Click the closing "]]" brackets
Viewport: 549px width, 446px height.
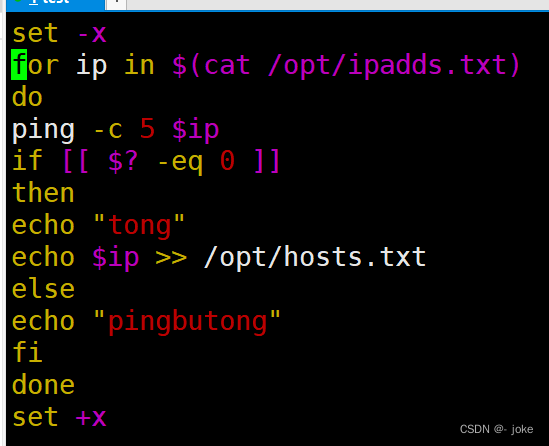pos(267,161)
